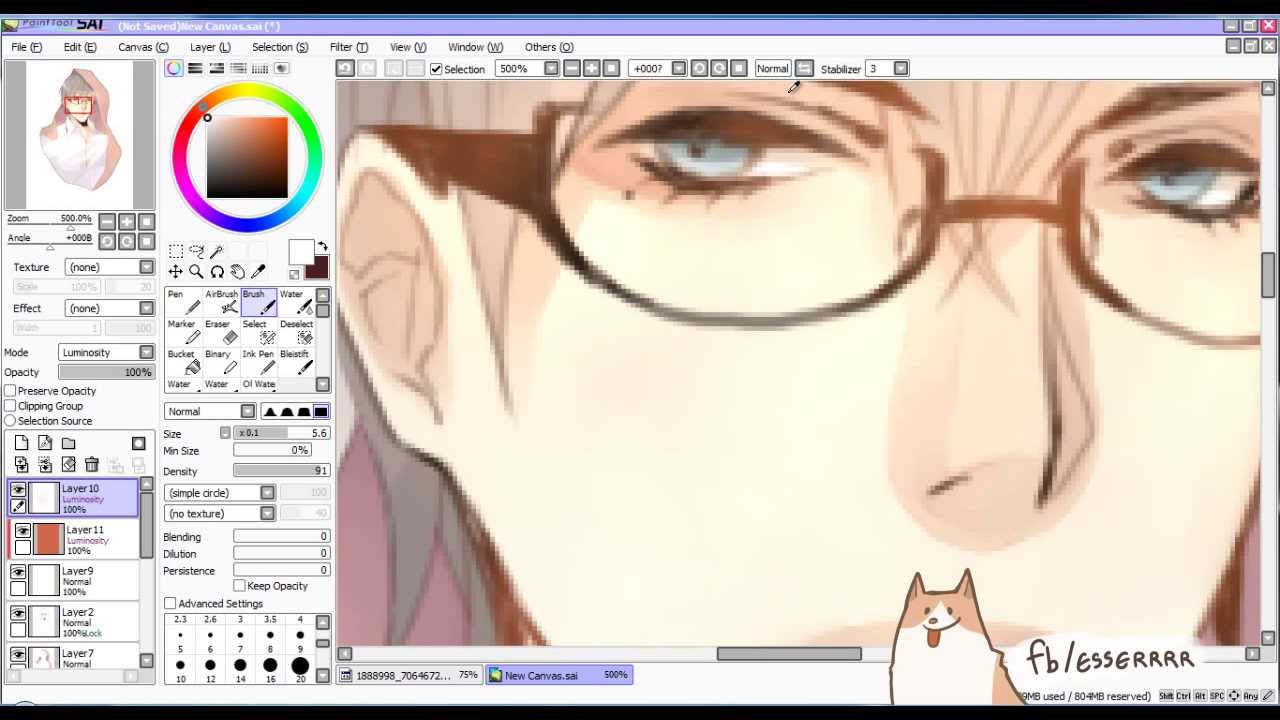Image resolution: width=1280 pixels, height=720 pixels.
Task: Create a new layer folder
Action: (68, 443)
